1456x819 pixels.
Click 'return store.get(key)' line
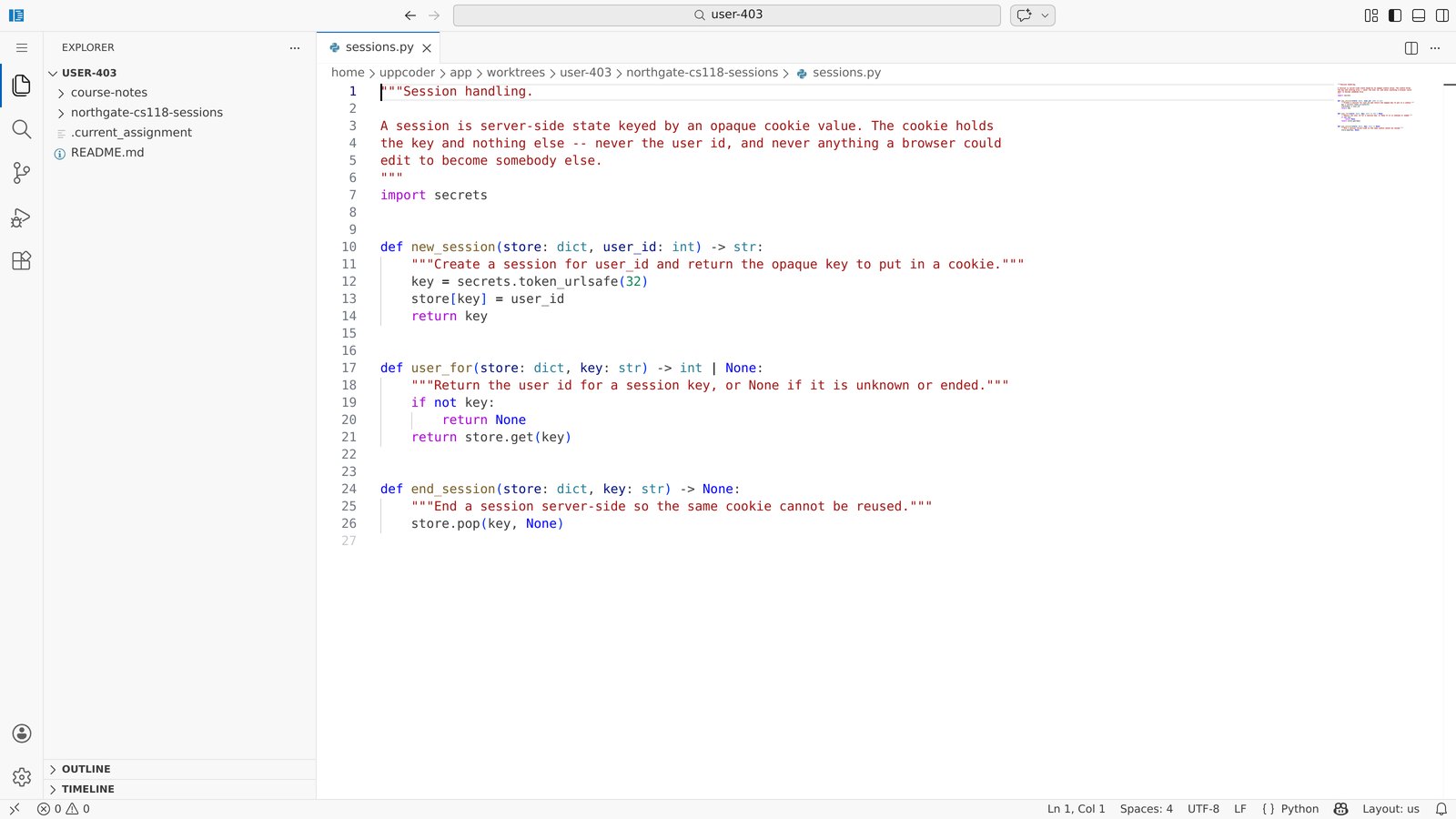(x=491, y=437)
